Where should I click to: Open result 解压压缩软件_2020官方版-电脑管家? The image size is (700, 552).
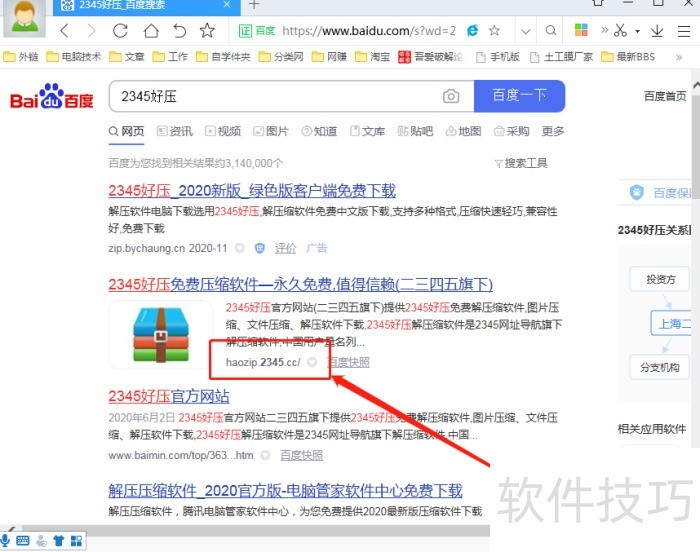[285, 491]
